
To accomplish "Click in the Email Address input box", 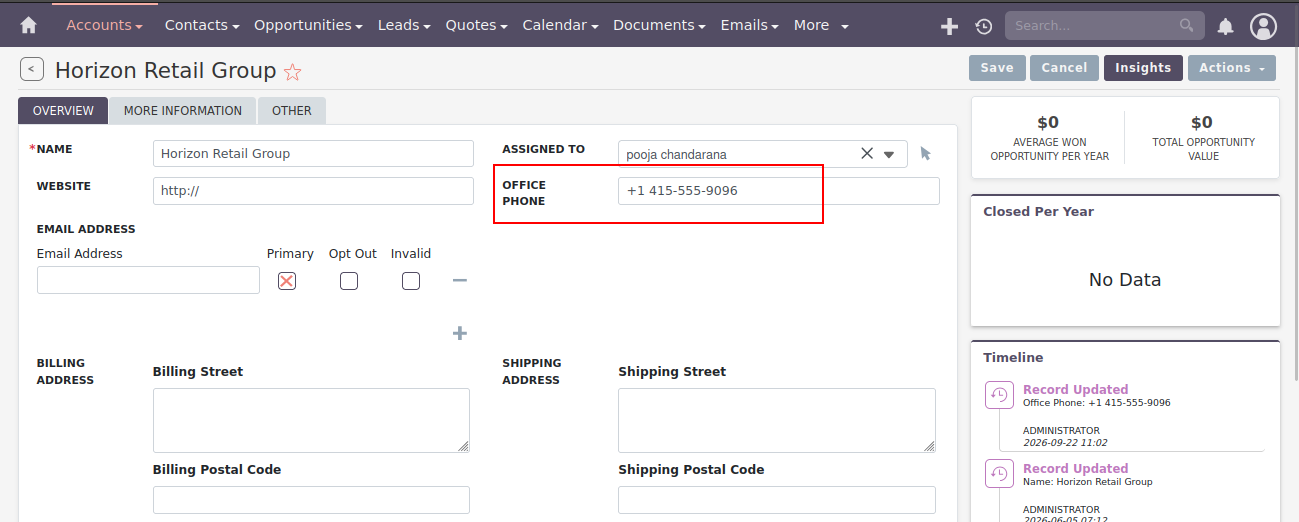I will pos(148,280).
